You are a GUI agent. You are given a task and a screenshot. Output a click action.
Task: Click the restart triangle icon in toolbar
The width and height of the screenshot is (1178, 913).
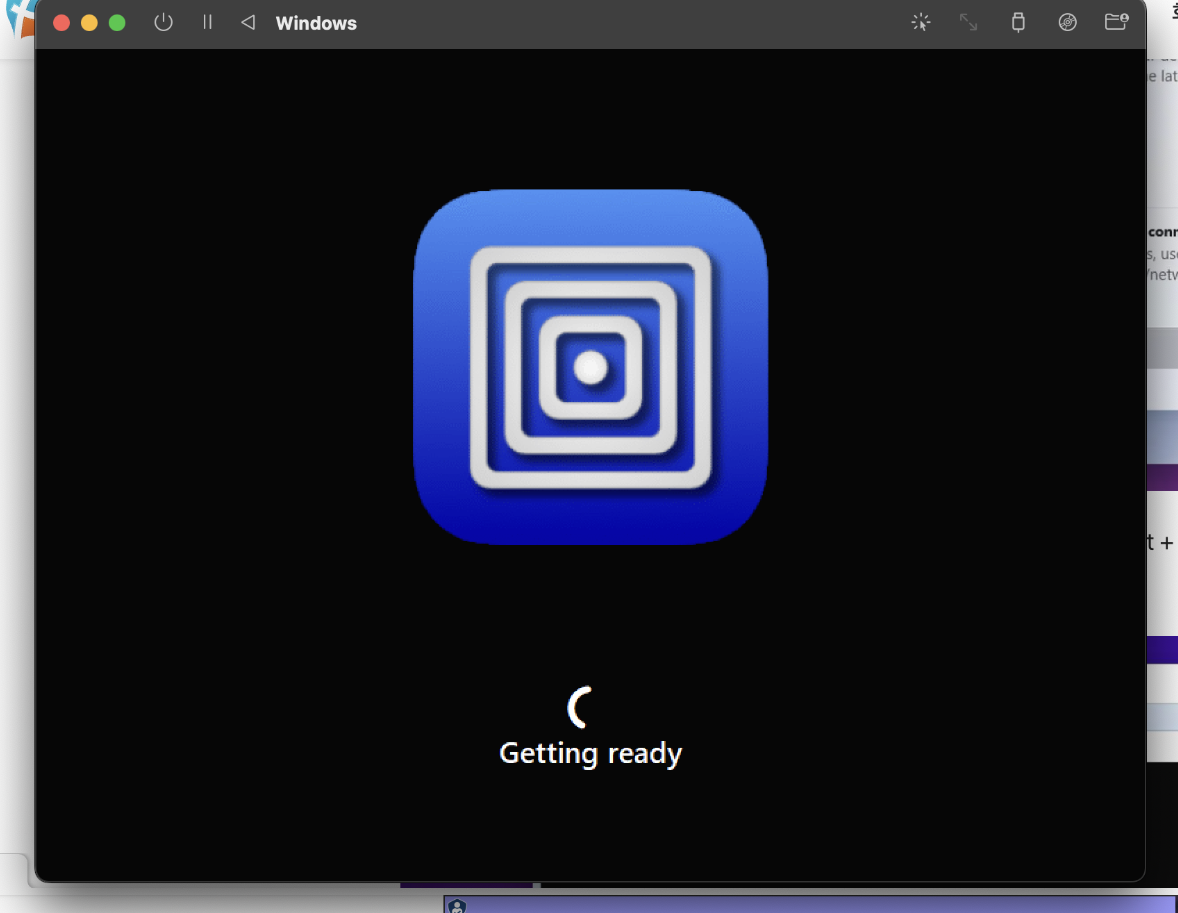(x=248, y=23)
